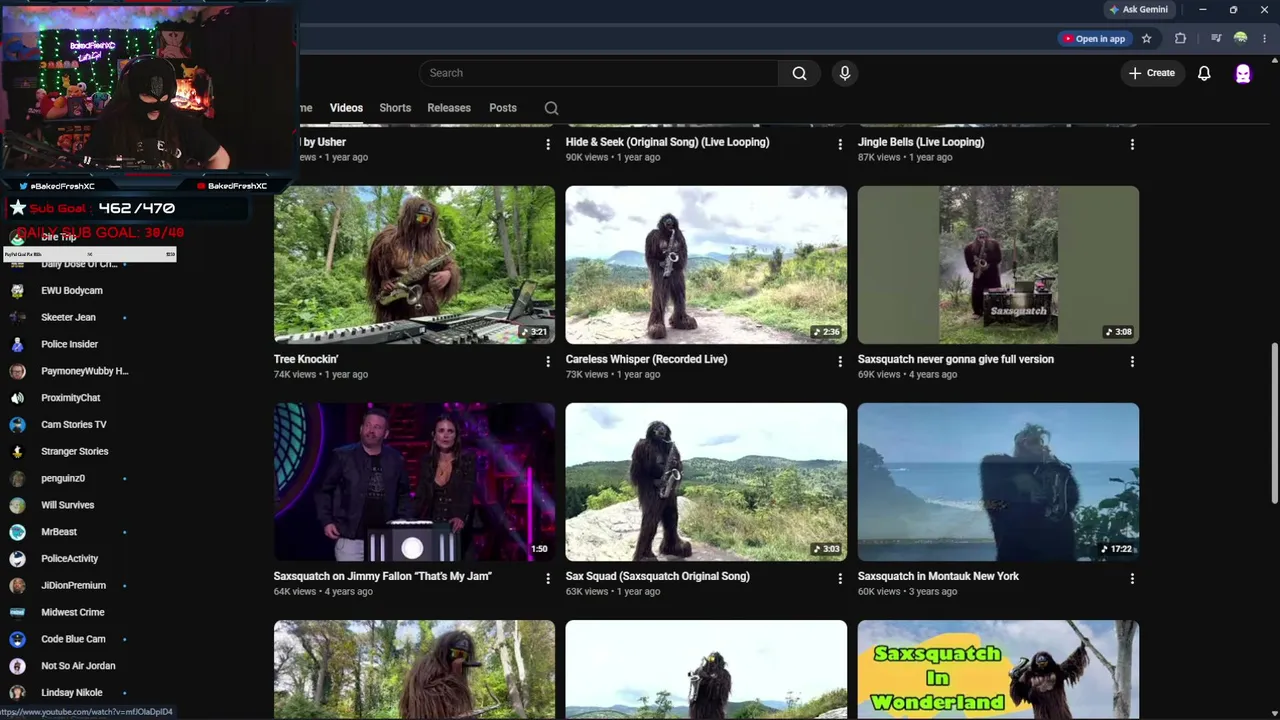Go to Midwest Crime subscription
1280x720 pixels.
73,612
